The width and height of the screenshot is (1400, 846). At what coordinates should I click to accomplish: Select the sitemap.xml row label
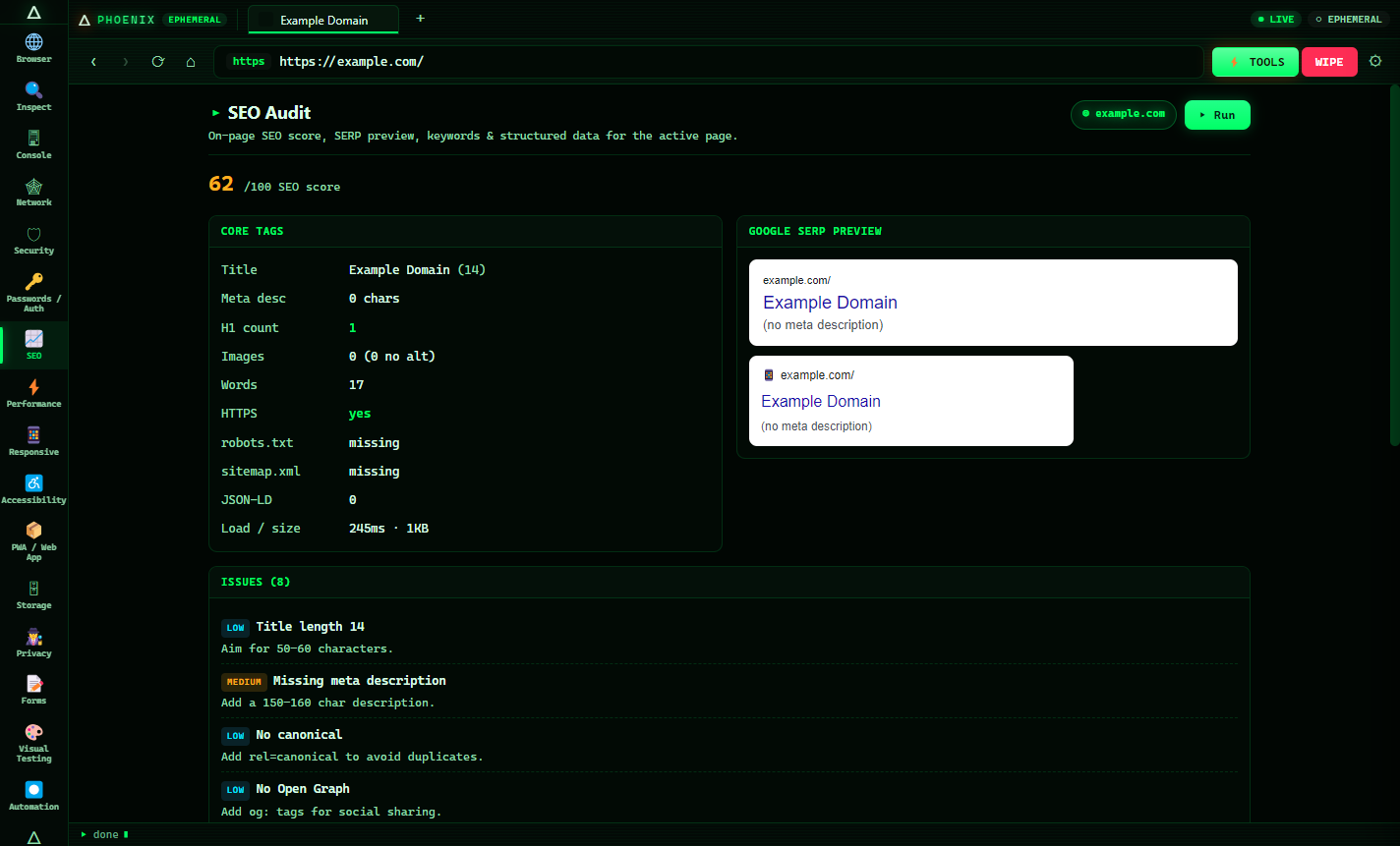pos(261,471)
